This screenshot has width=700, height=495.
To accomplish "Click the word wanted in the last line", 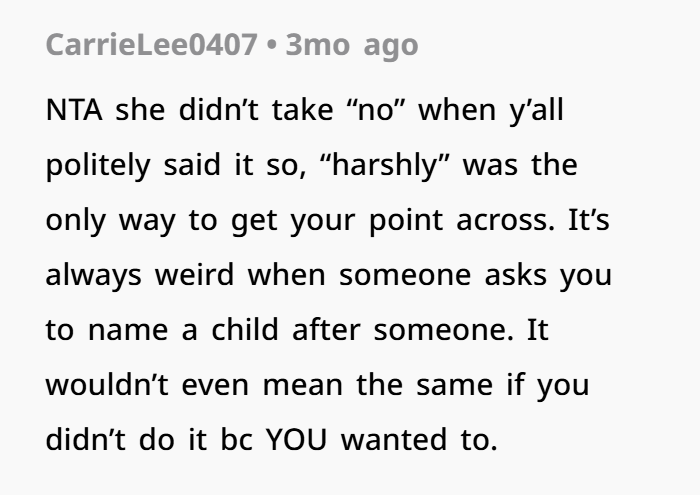I will [x=394, y=439].
